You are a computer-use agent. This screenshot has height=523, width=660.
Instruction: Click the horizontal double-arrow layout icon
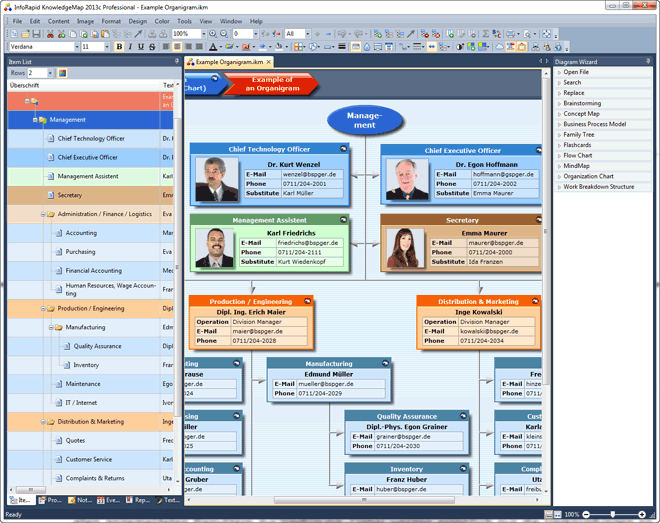tap(431, 47)
